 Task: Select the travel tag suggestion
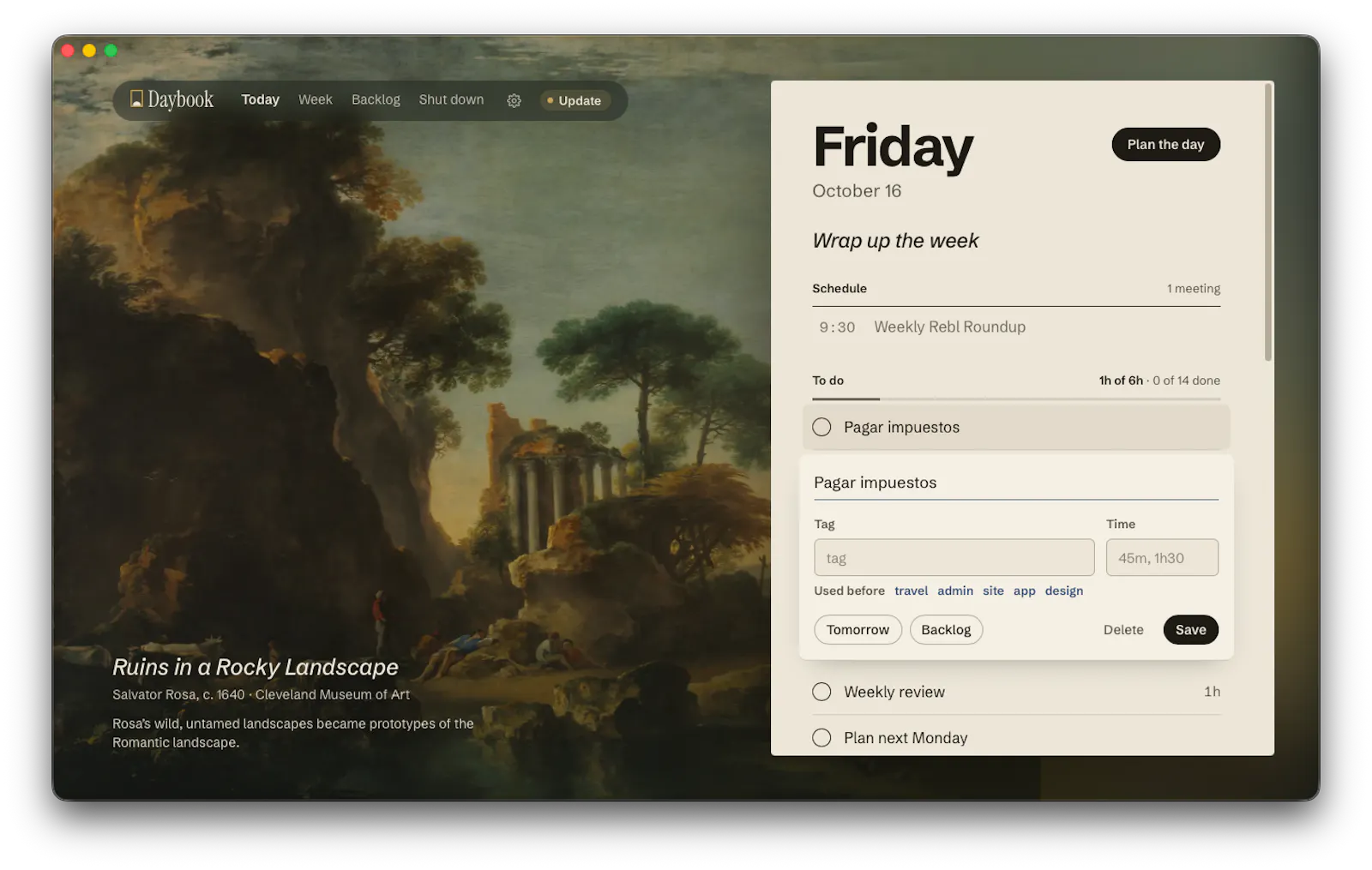(911, 591)
